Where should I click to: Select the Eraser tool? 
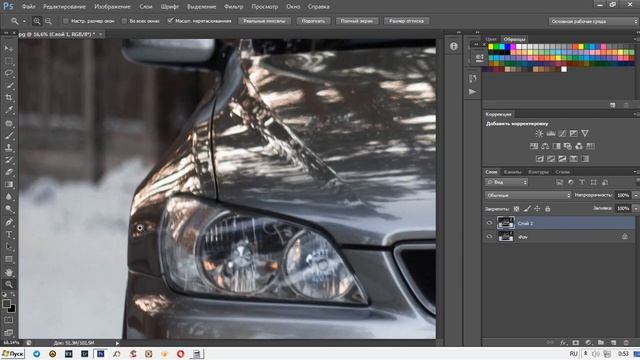pos(9,172)
